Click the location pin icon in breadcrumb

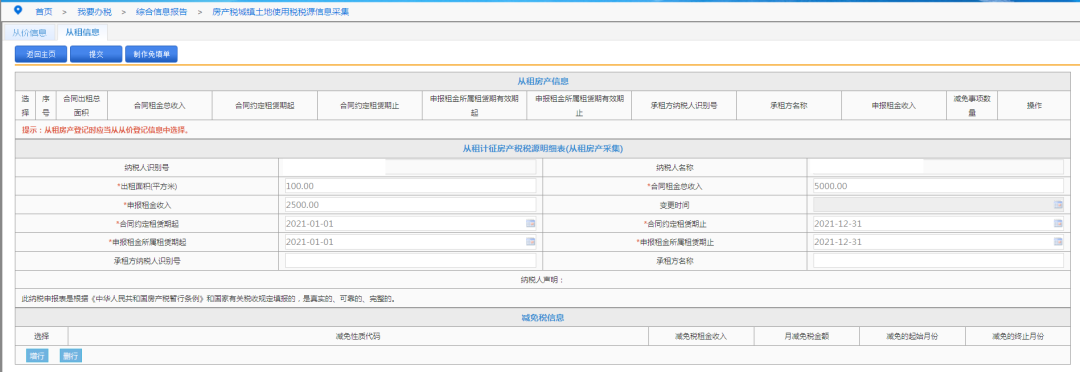[x=18, y=10]
